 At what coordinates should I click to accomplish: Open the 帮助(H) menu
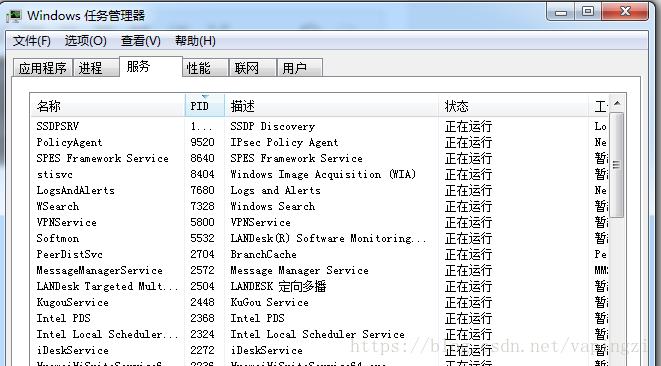pos(195,41)
